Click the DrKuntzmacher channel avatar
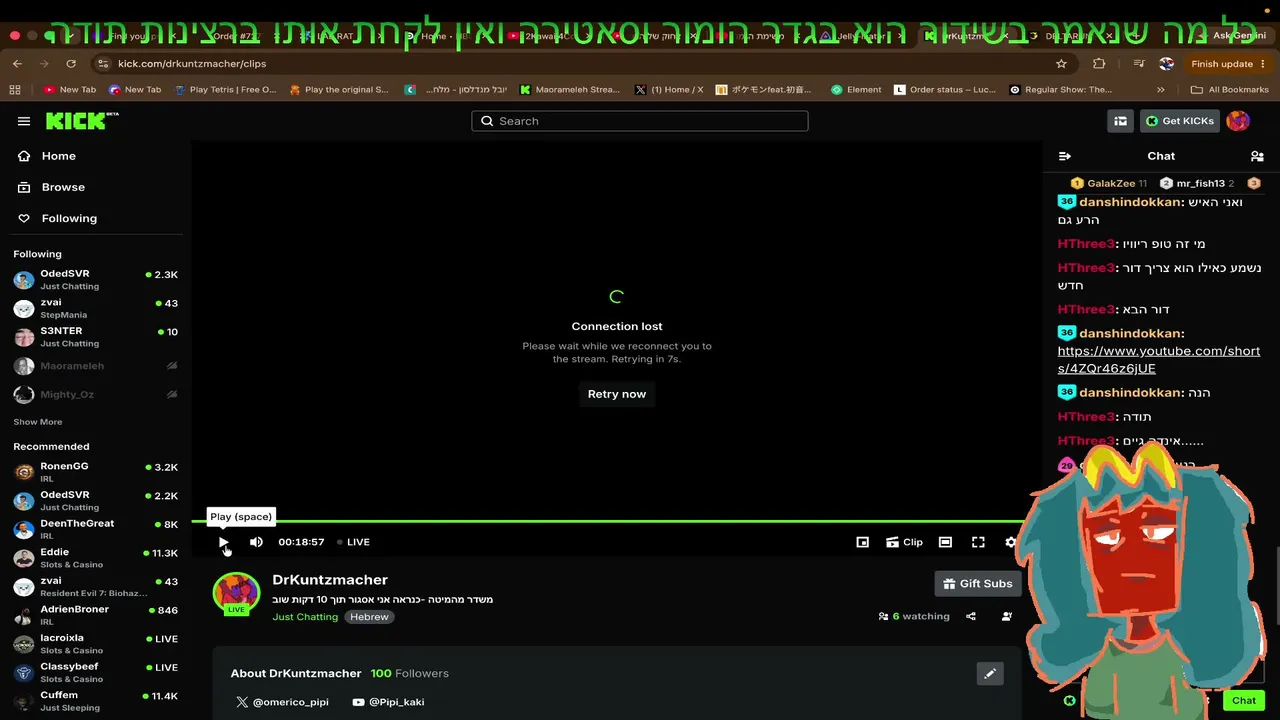Screen dimensions: 1280x720 click(236, 592)
